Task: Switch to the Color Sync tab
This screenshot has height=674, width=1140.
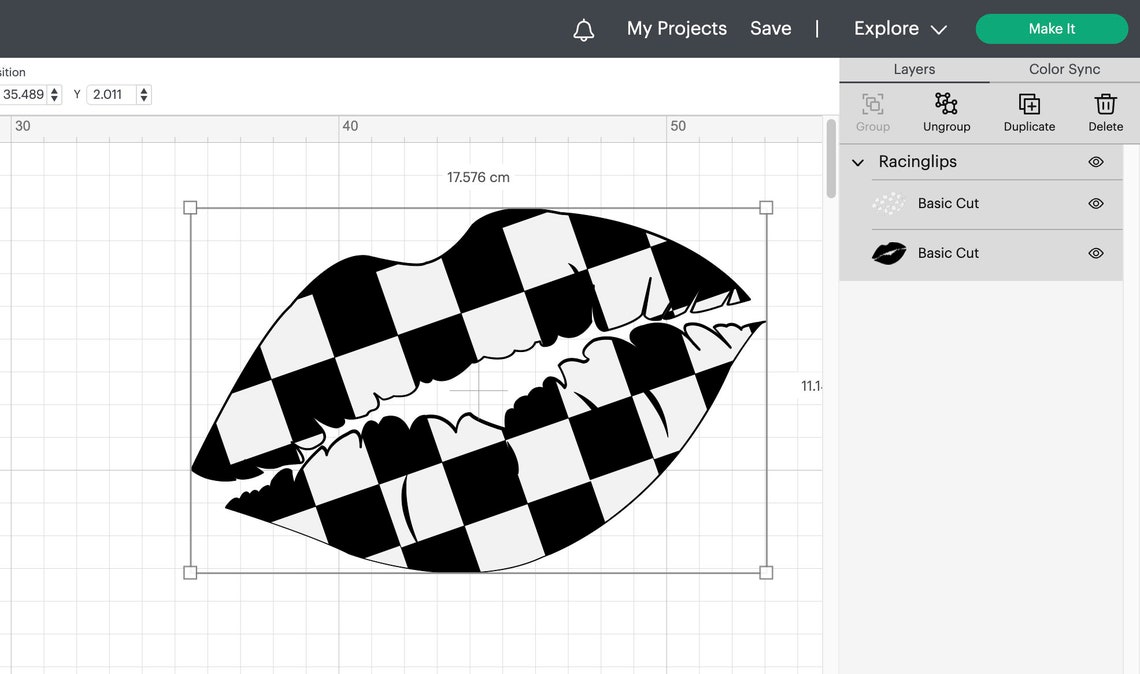Action: coord(1063,69)
